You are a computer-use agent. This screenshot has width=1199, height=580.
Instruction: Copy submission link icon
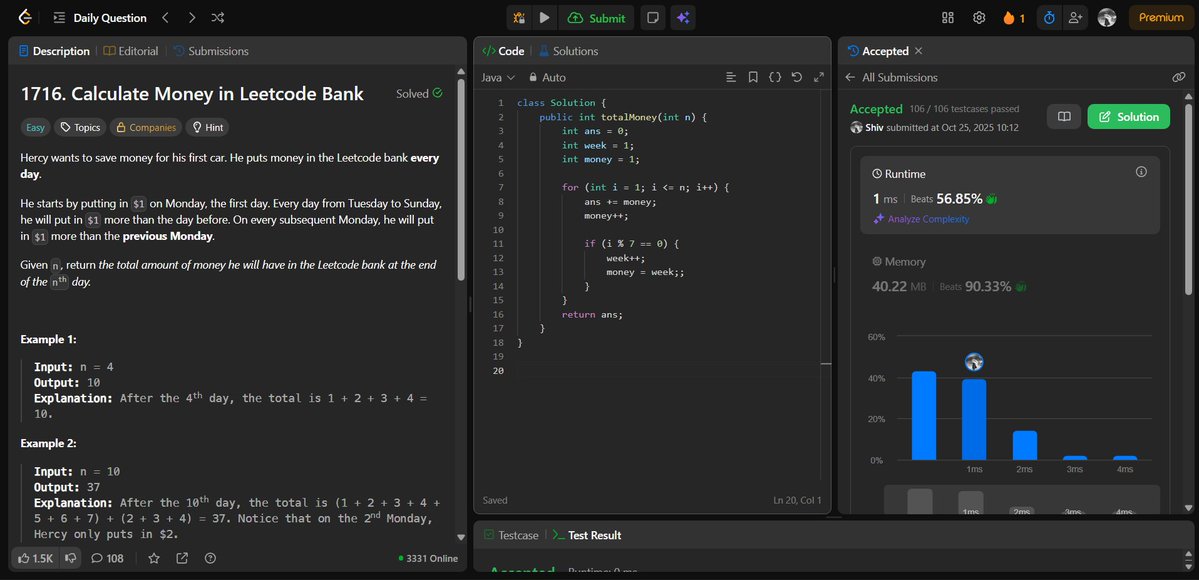[x=1178, y=77]
